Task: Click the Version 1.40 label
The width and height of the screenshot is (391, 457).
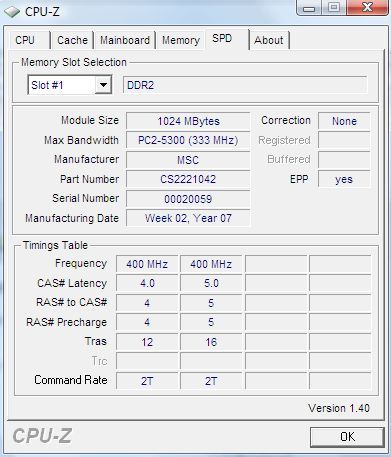Action: [339, 408]
